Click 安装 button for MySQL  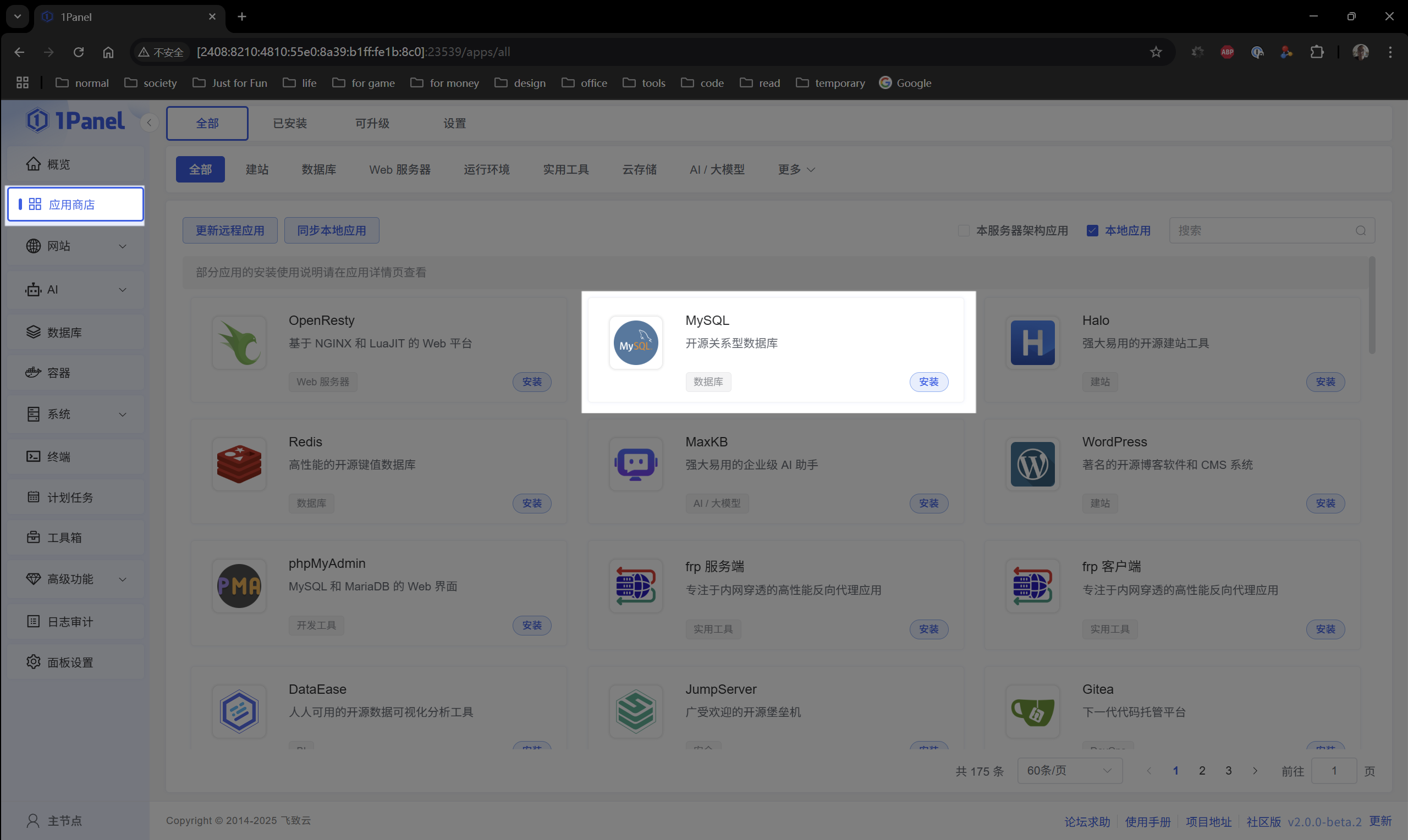pyautogui.click(x=928, y=382)
